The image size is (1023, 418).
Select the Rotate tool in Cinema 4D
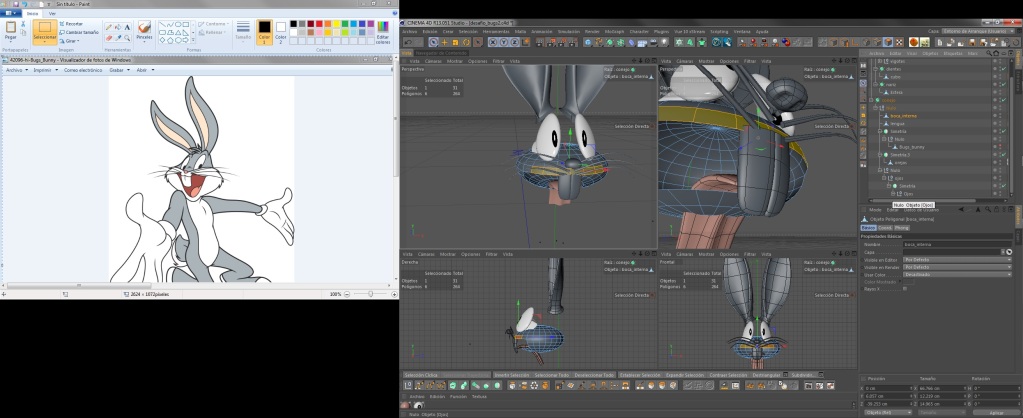tap(466, 42)
